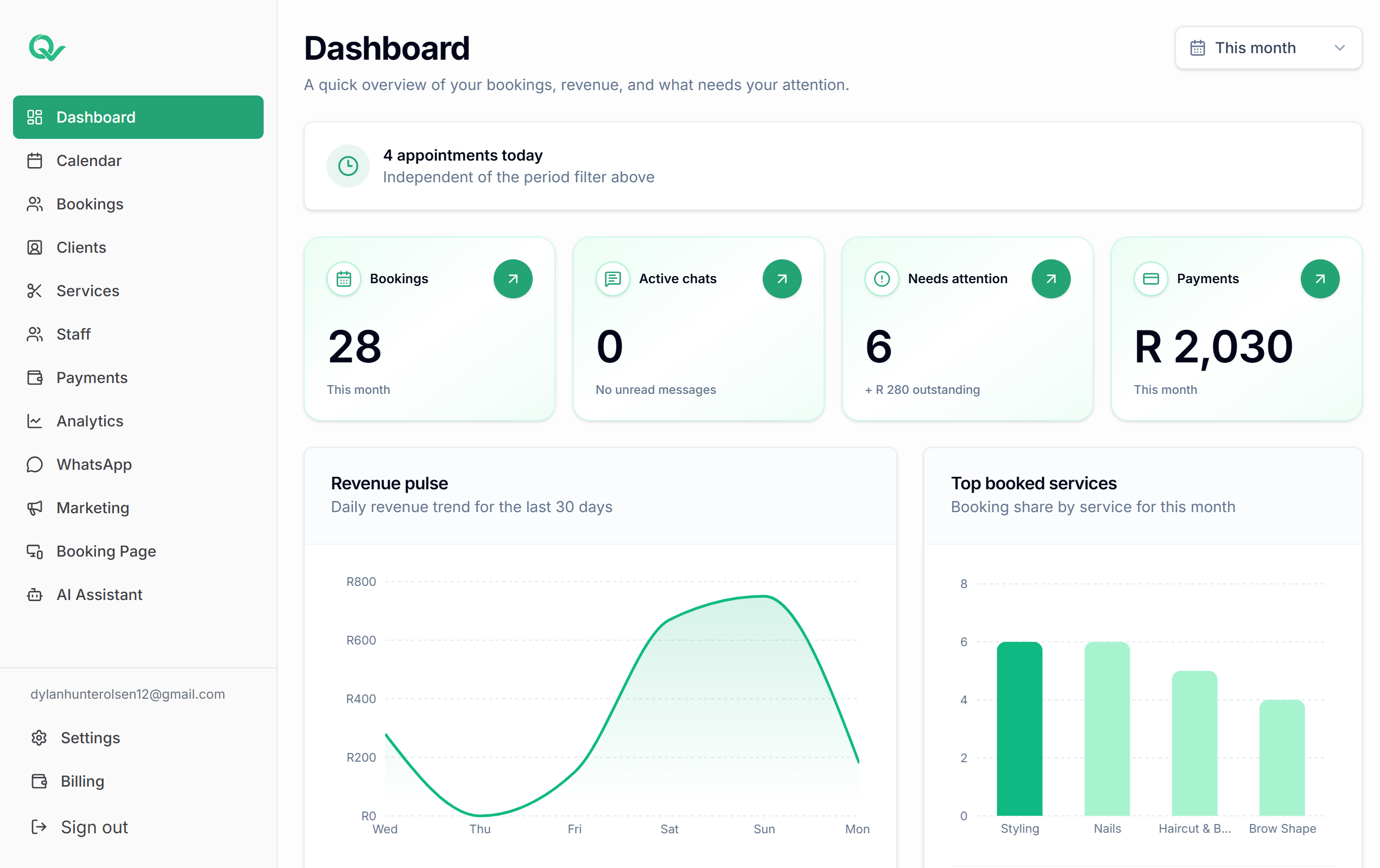Click the account email dylanhunterolsen12@gmail.com
1380x868 pixels.
(127, 694)
